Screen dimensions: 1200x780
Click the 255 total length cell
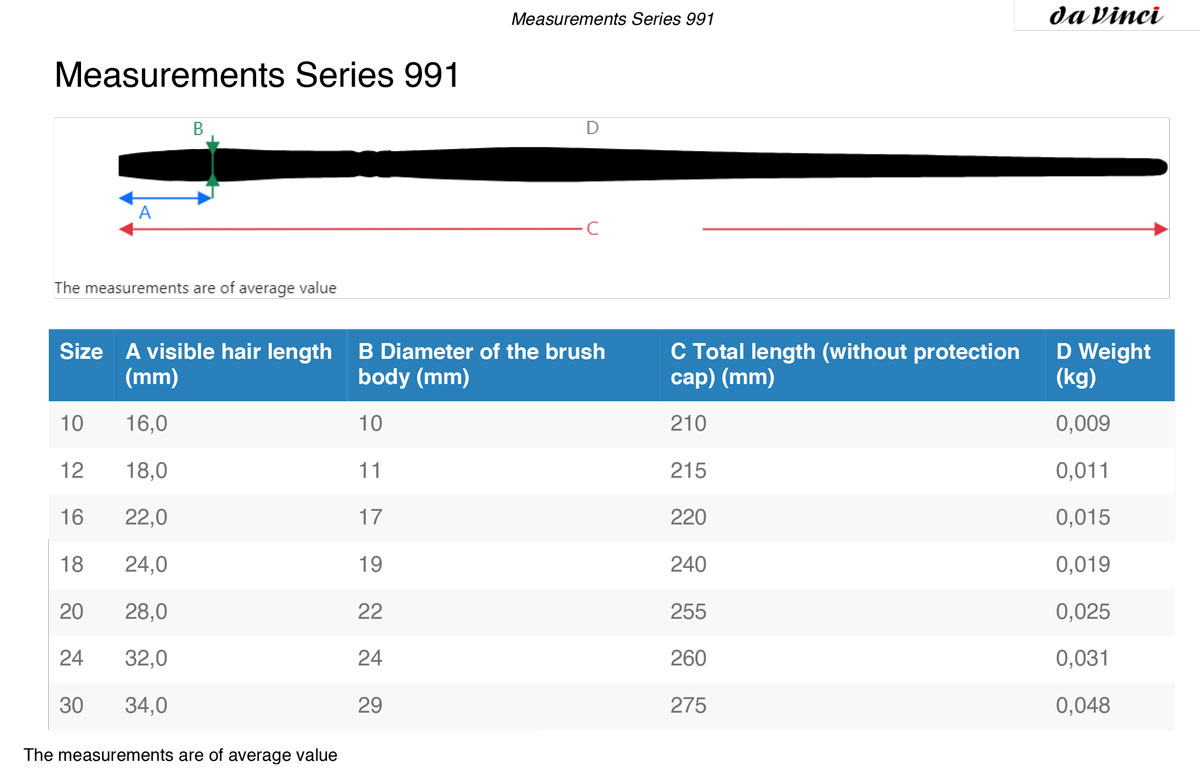point(688,611)
